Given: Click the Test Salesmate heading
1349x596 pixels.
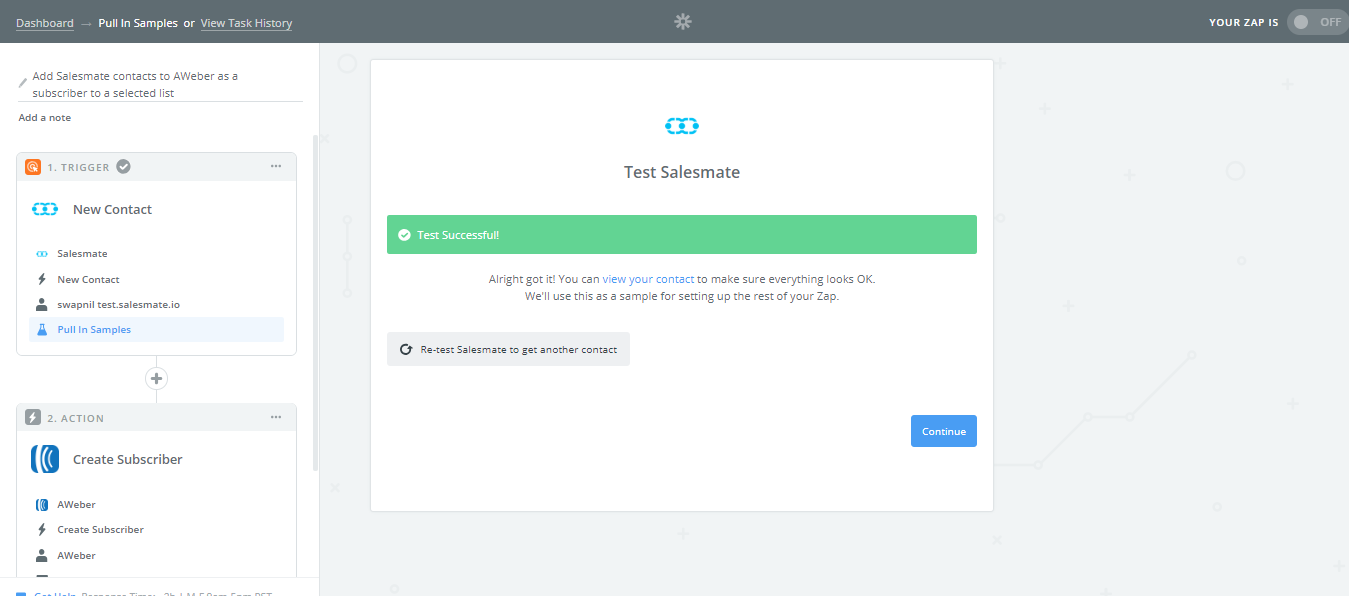Looking at the screenshot, I should tap(682, 172).
